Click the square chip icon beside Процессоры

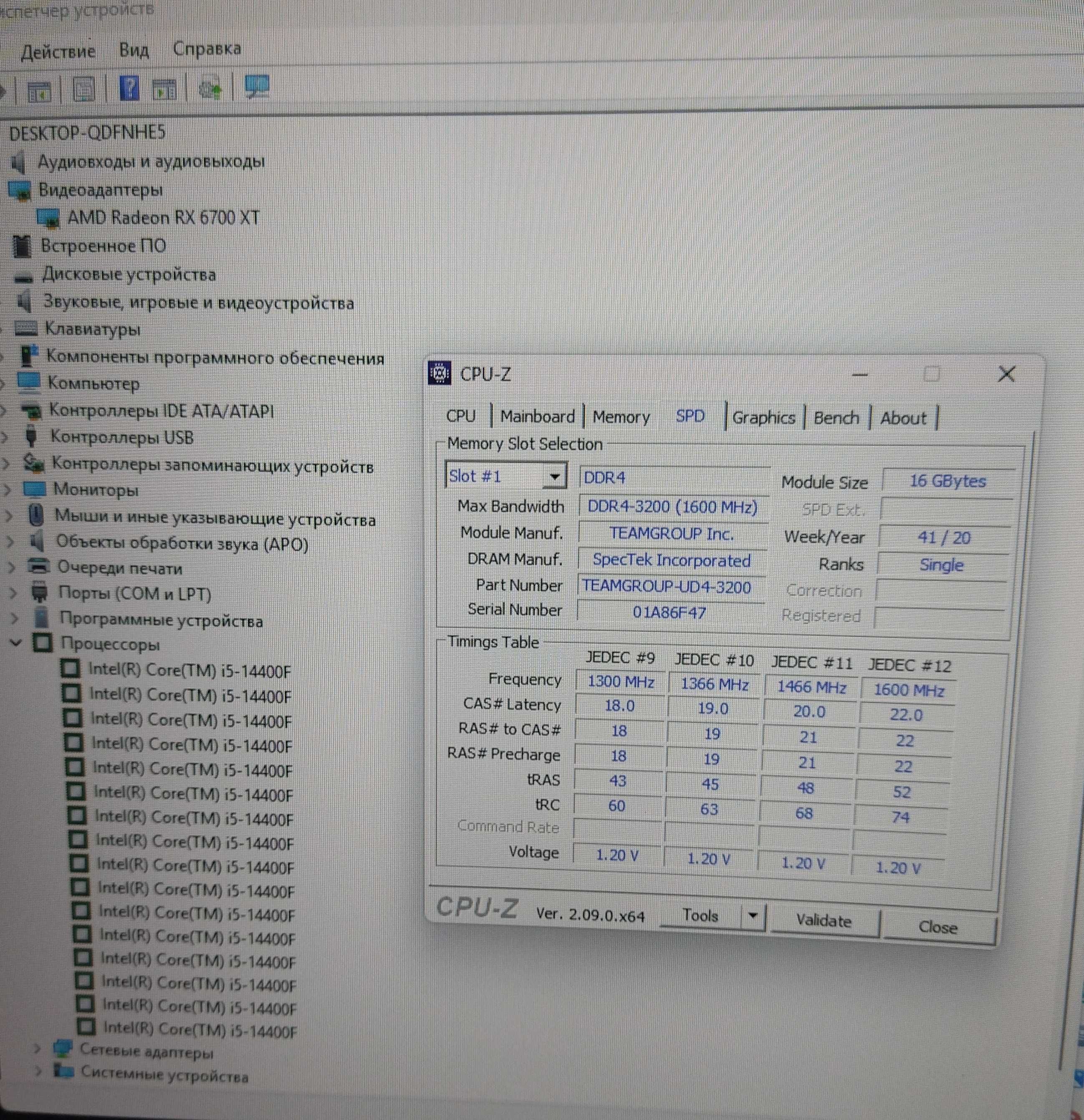42,643
